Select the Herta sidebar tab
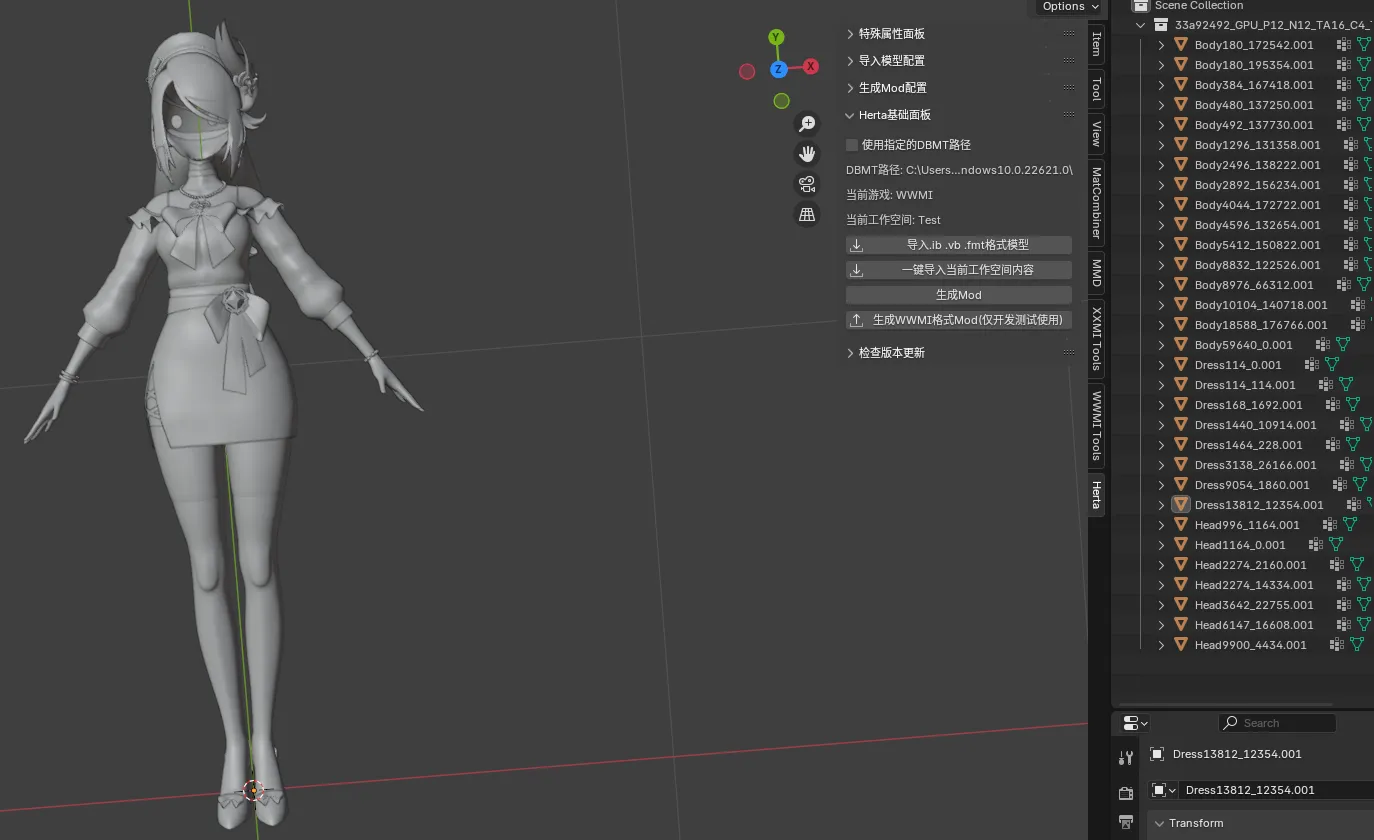1374x840 pixels. point(1097,494)
